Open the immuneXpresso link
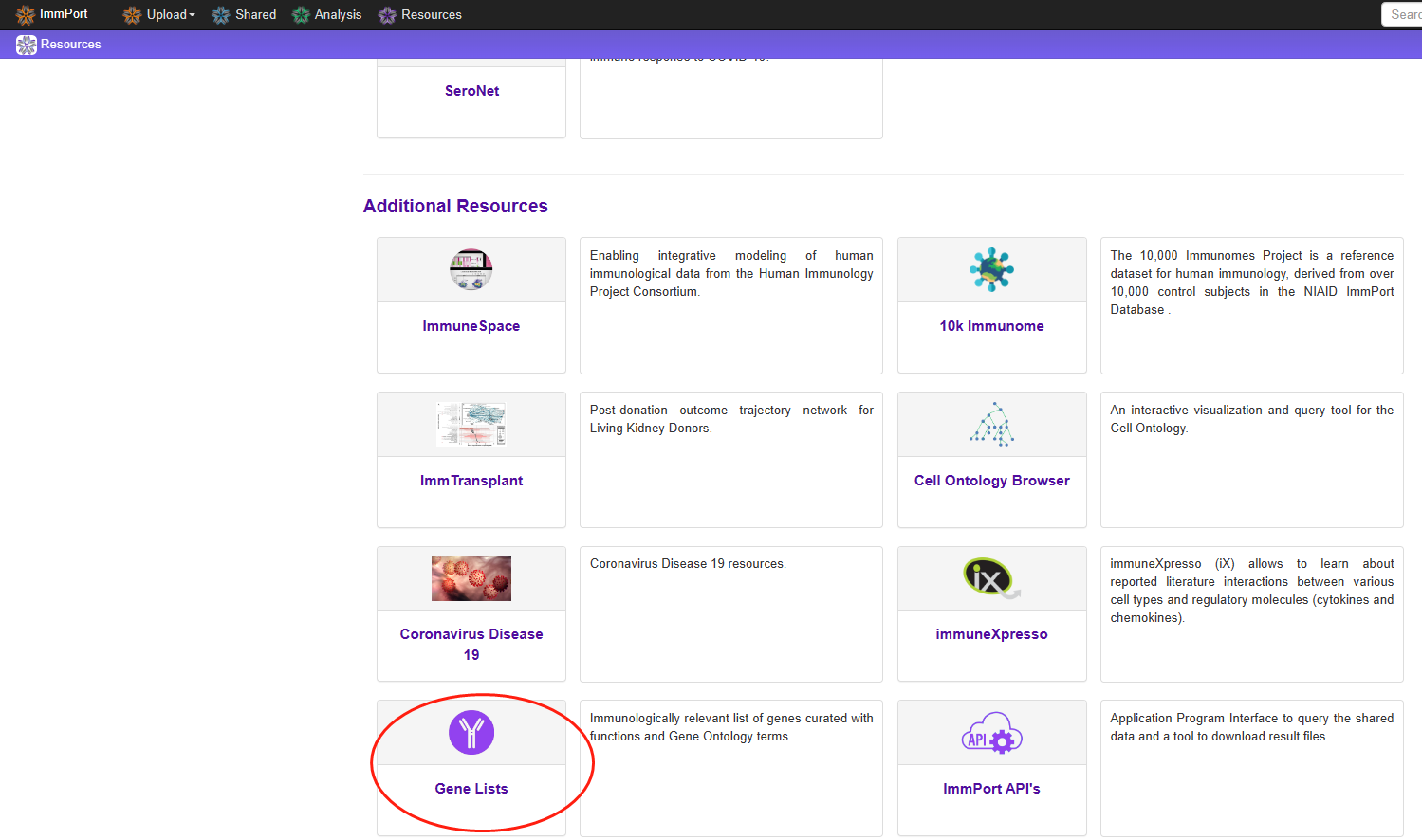This screenshot has height=840, width=1422. [x=992, y=634]
